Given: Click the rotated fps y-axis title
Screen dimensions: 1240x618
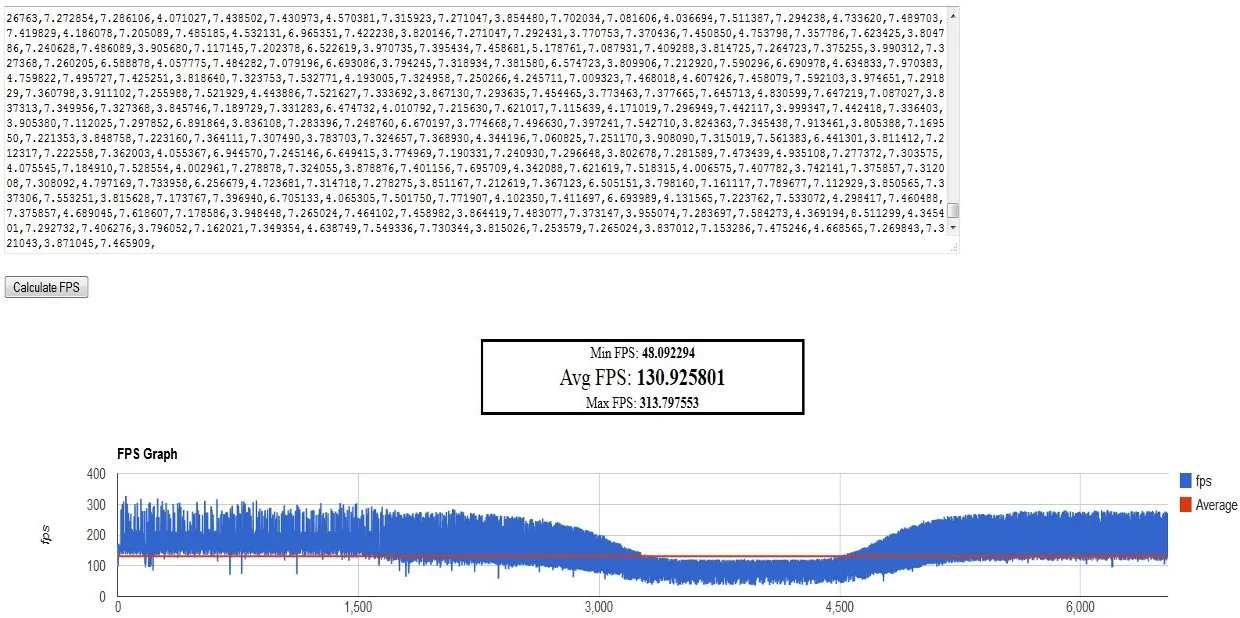Looking at the screenshot, I should tap(46, 535).
